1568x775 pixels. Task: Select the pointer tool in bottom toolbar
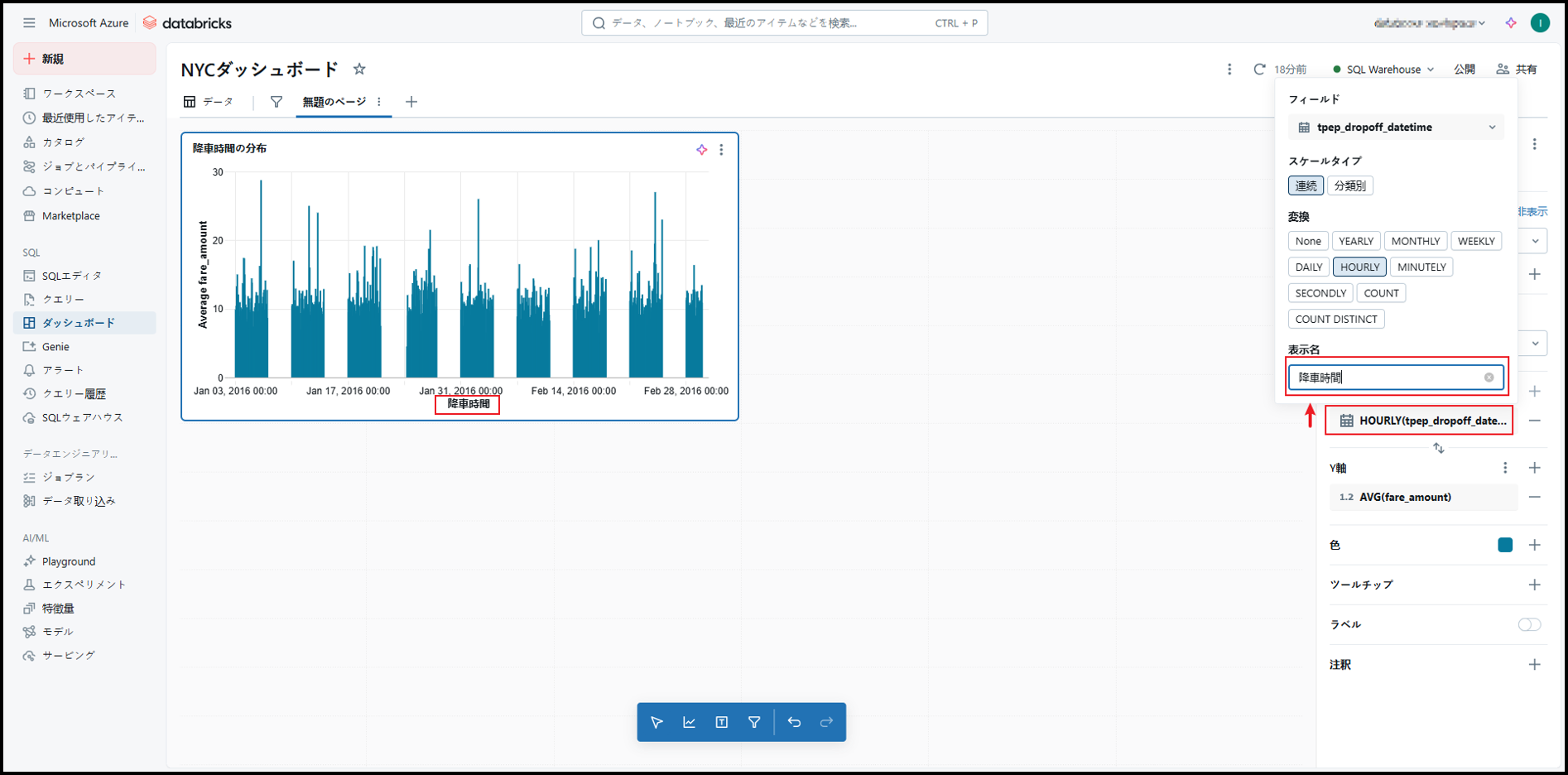(x=657, y=722)
